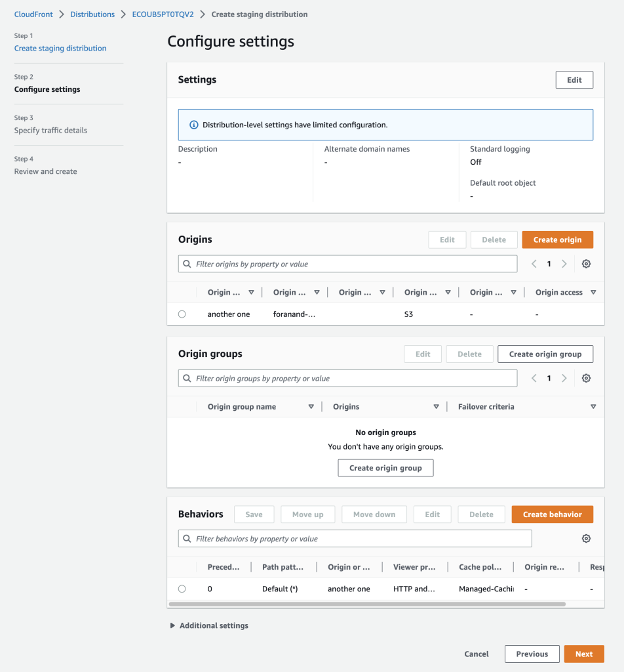Screen dimensions: 624x672
Task: Click Delete button in Behaviors panel
Action: point(481,514)
